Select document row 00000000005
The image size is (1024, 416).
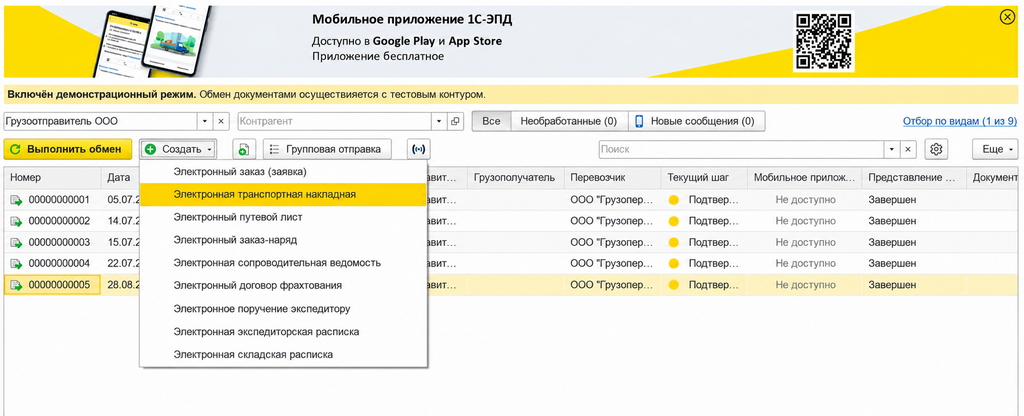click(511, 285)
